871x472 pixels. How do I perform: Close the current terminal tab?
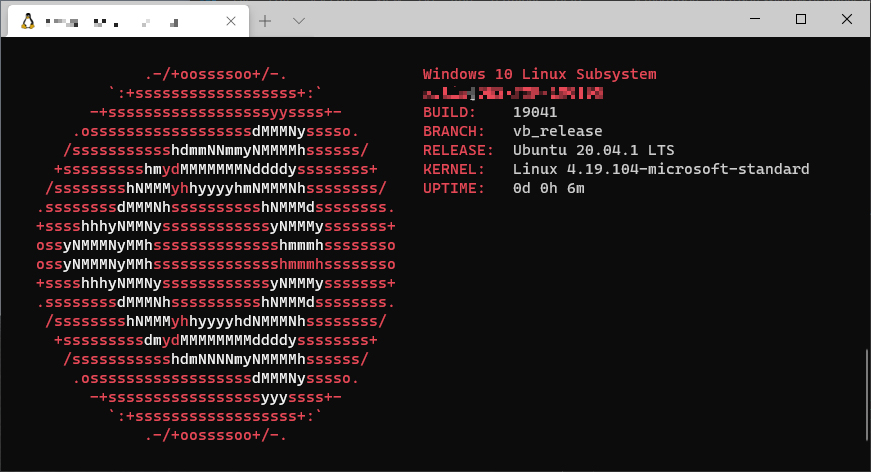[x=231, y=21]
